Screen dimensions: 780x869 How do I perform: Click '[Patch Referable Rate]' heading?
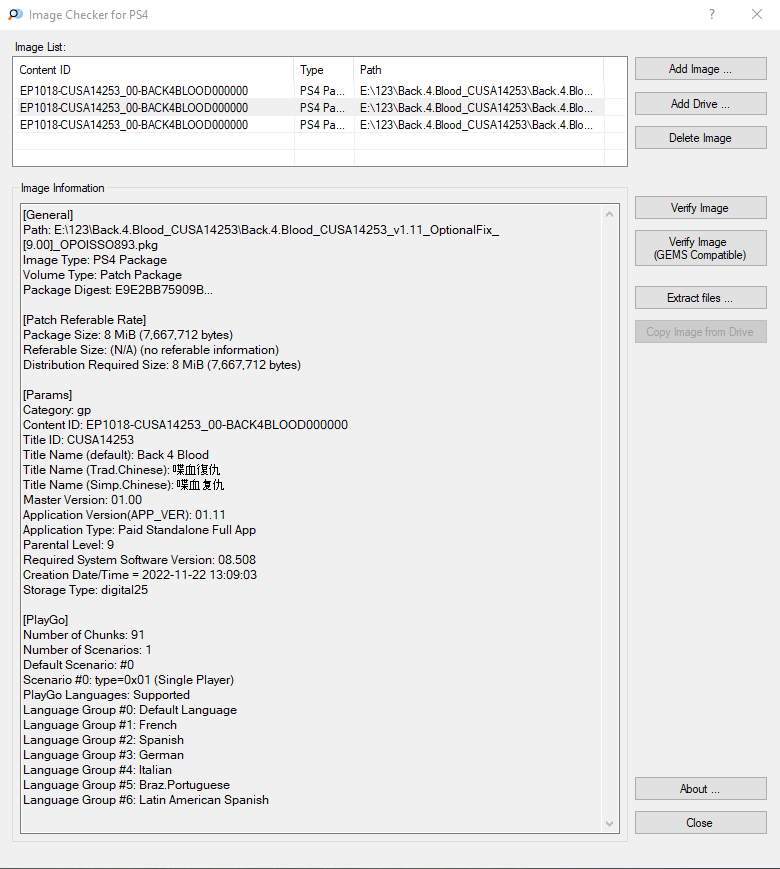[85, 320]
